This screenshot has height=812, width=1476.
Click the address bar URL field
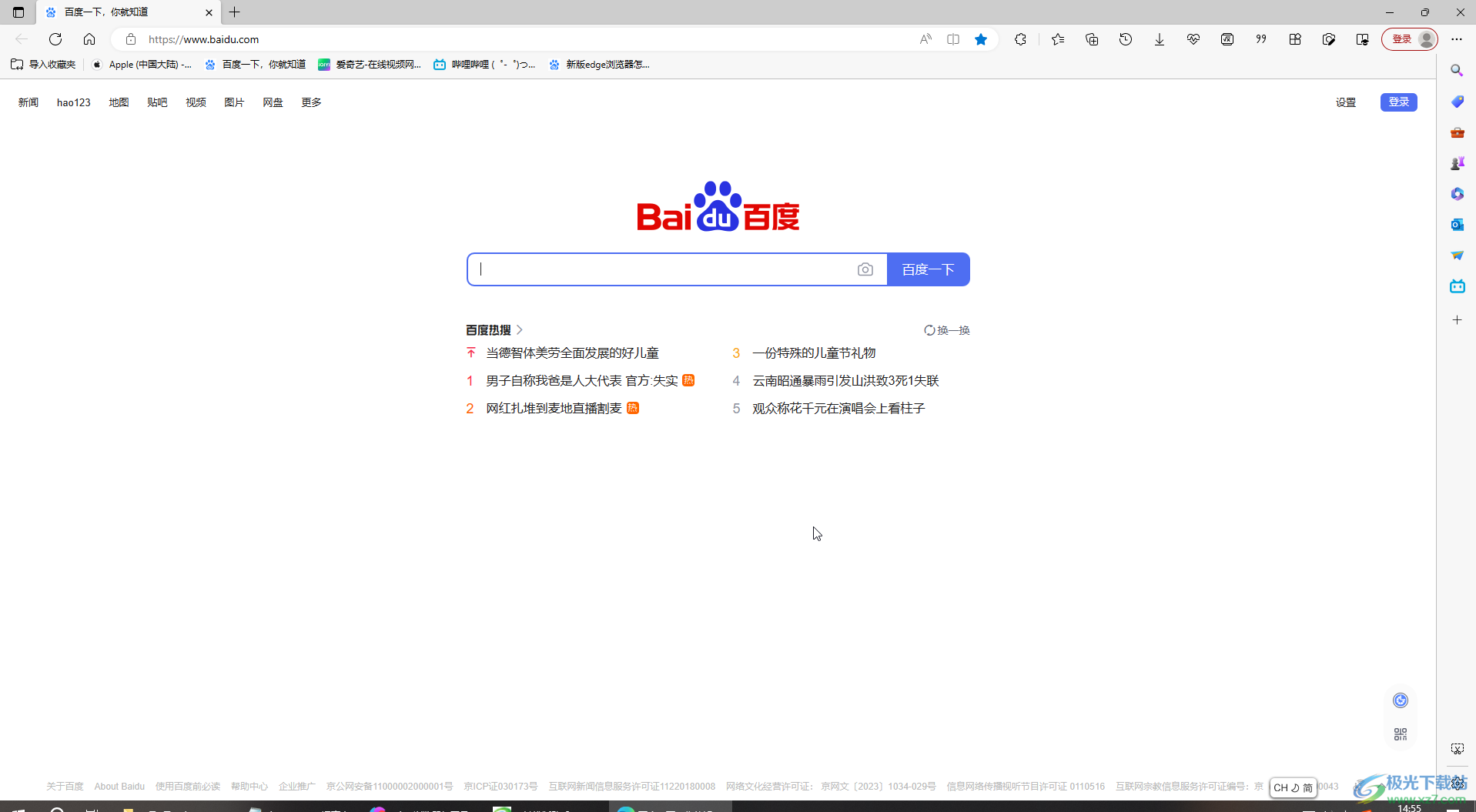click(x=524, y=39)
